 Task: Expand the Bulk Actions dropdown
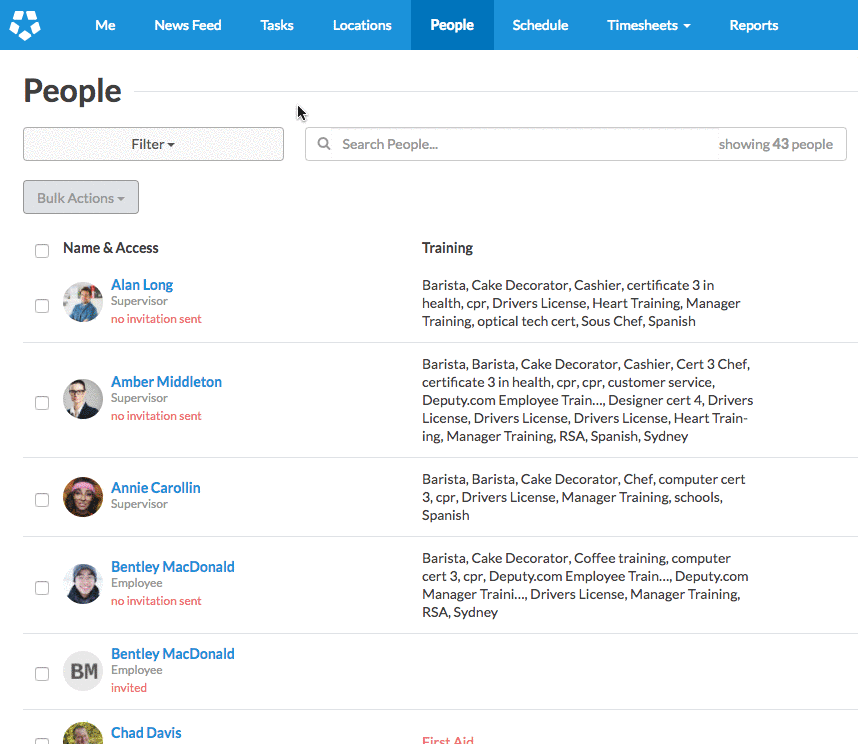pyautogui.click(x=81, y=198)
